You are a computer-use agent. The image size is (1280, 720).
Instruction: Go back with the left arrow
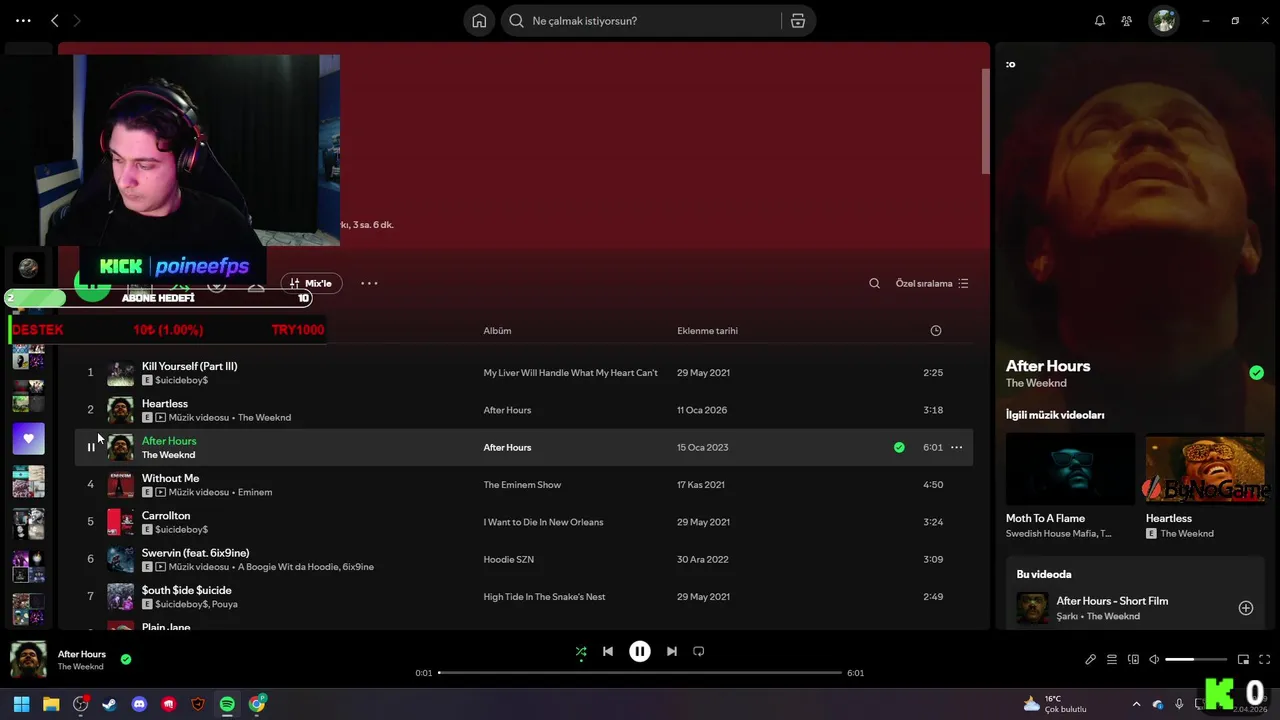coord(55,20)
